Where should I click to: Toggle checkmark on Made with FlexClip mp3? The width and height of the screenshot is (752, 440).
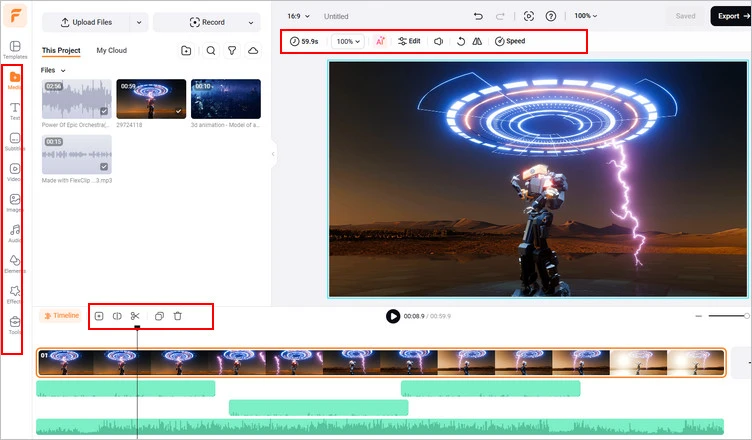(104, 167)
